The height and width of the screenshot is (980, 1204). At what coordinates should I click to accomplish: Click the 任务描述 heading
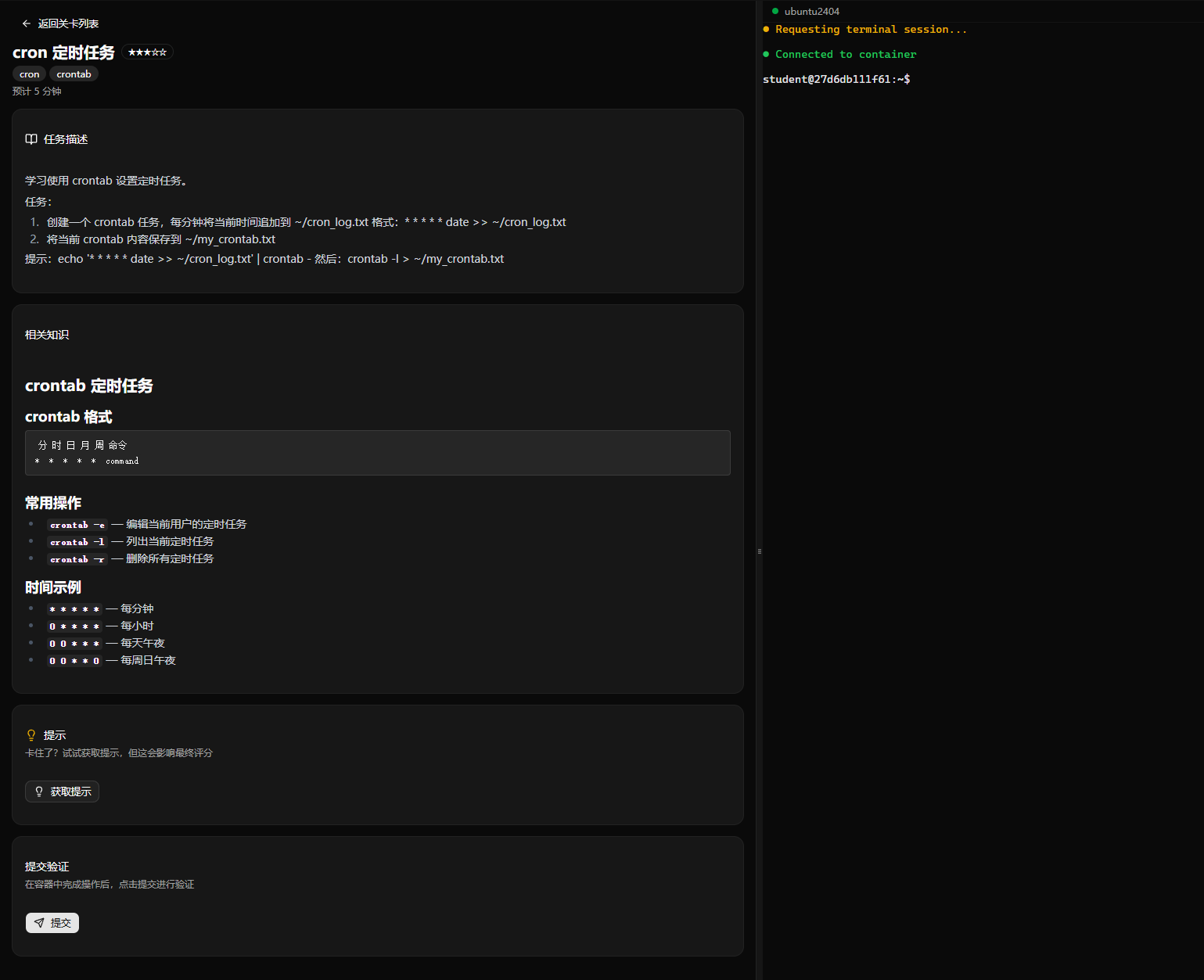click(66, 139)
